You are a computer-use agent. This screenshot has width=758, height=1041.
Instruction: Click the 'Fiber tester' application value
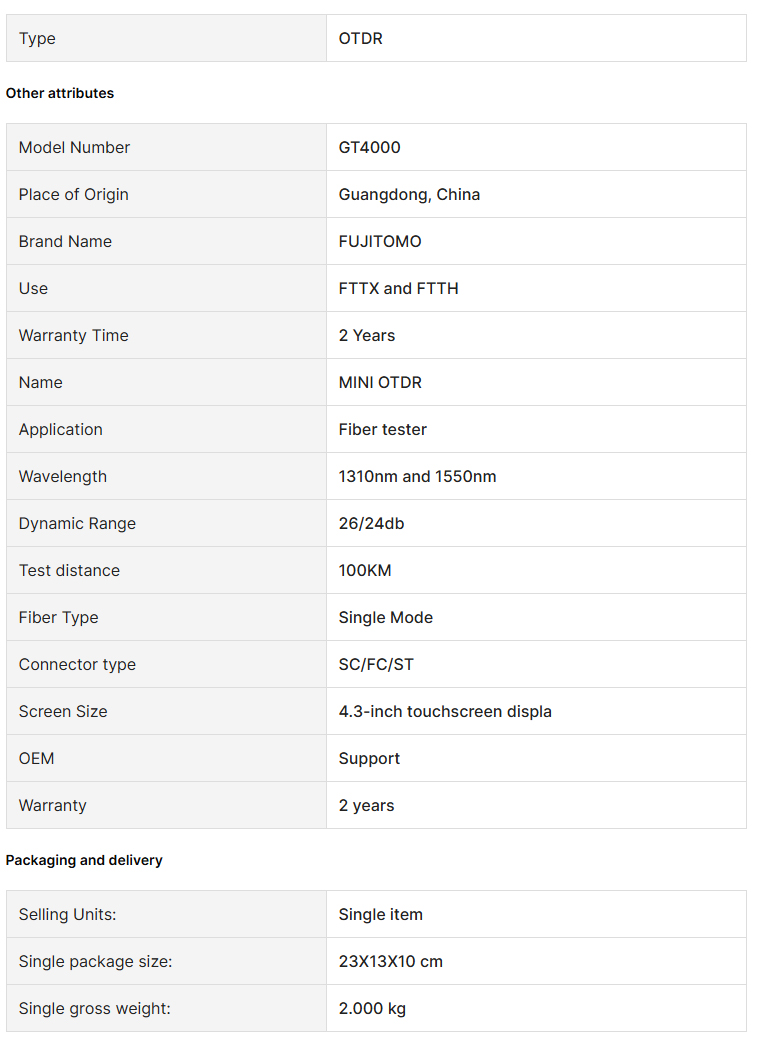[x=382, y=430]
